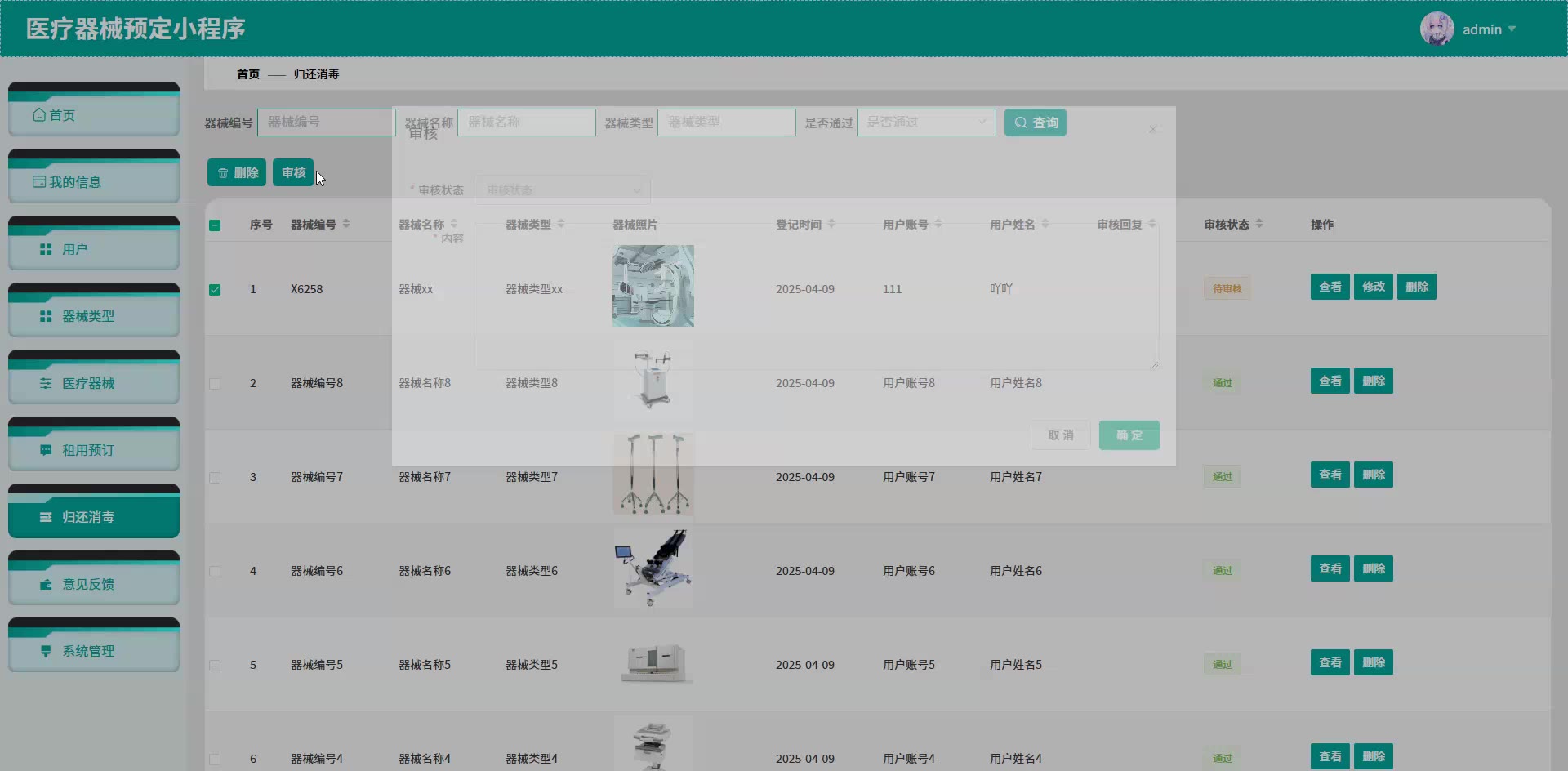Sort the table by 审核回复 column

pyautogui.click(x=1152, y=224)
